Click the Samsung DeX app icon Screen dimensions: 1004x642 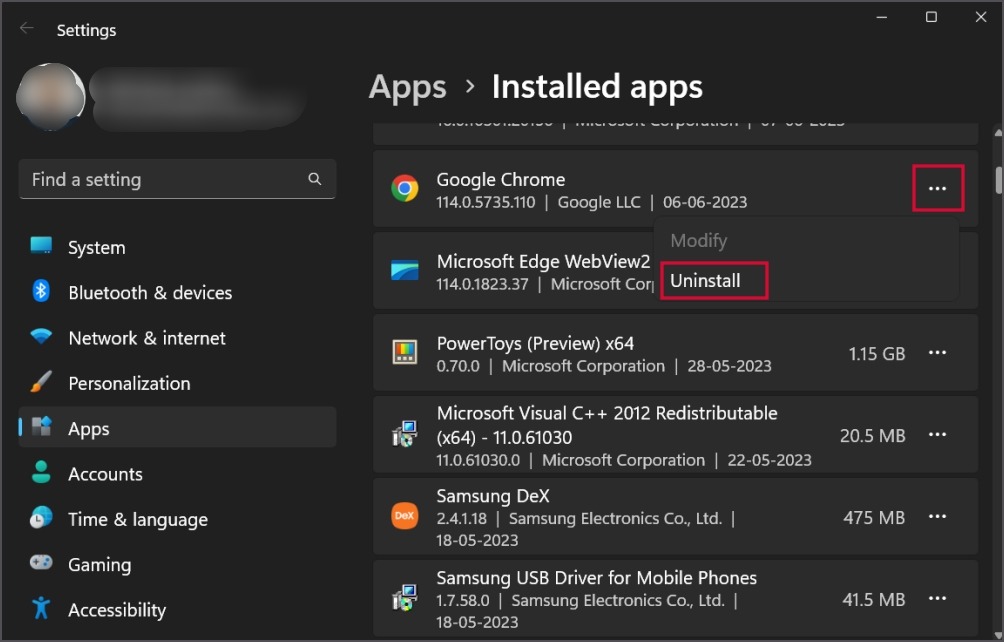[405, 516]
